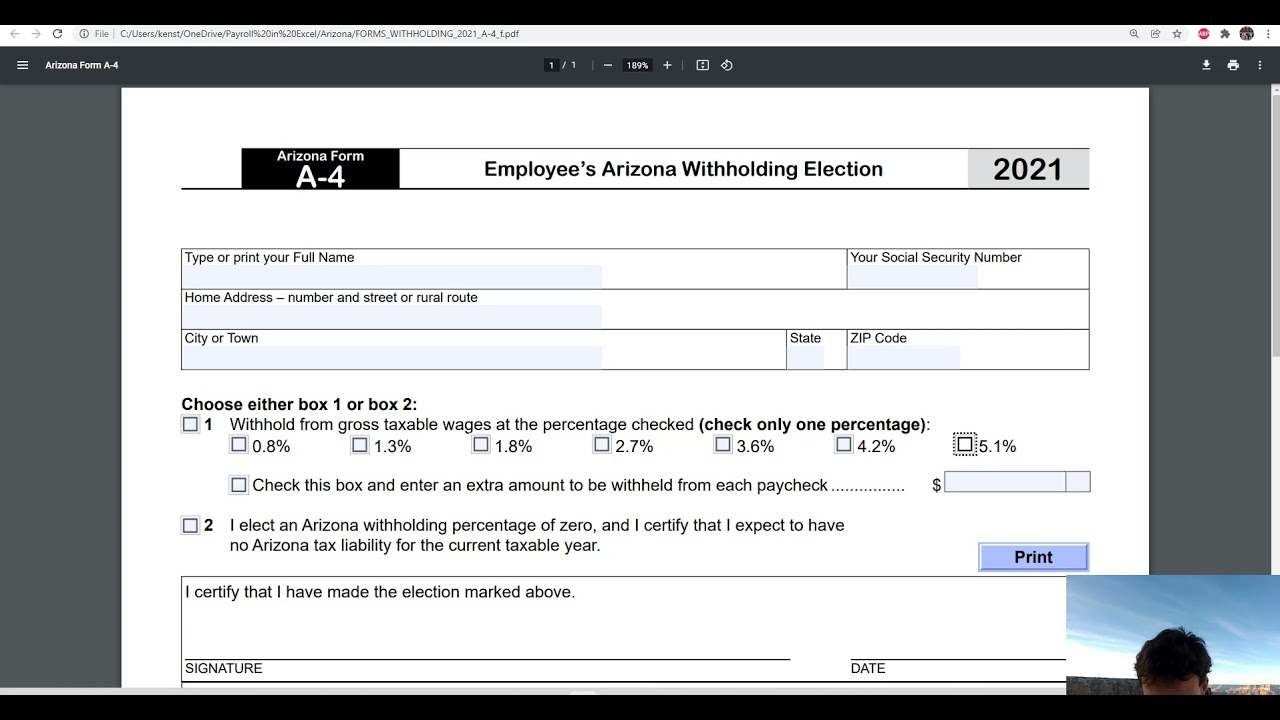Click the Home Address input field

(x=392, y=317)
